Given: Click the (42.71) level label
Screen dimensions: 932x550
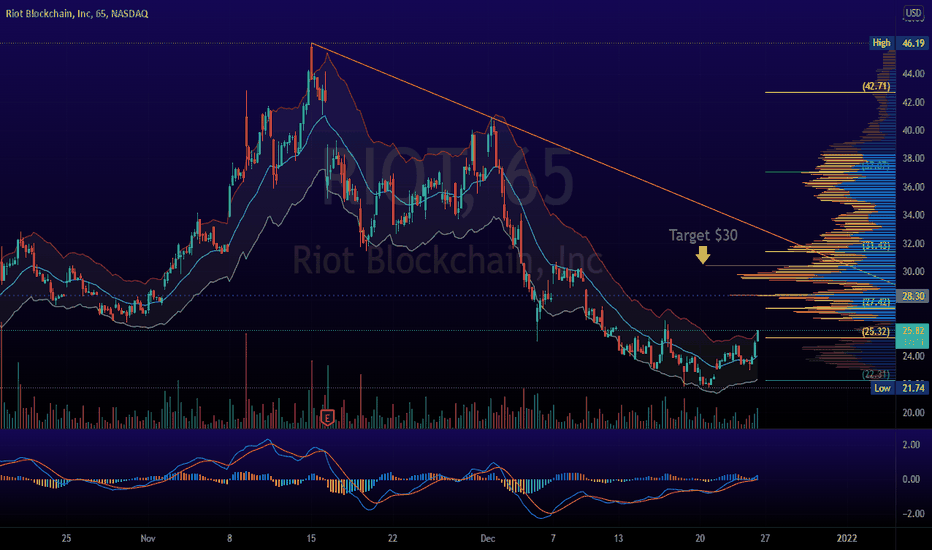Looking at the screenshot, I should (x=877, y=86).
